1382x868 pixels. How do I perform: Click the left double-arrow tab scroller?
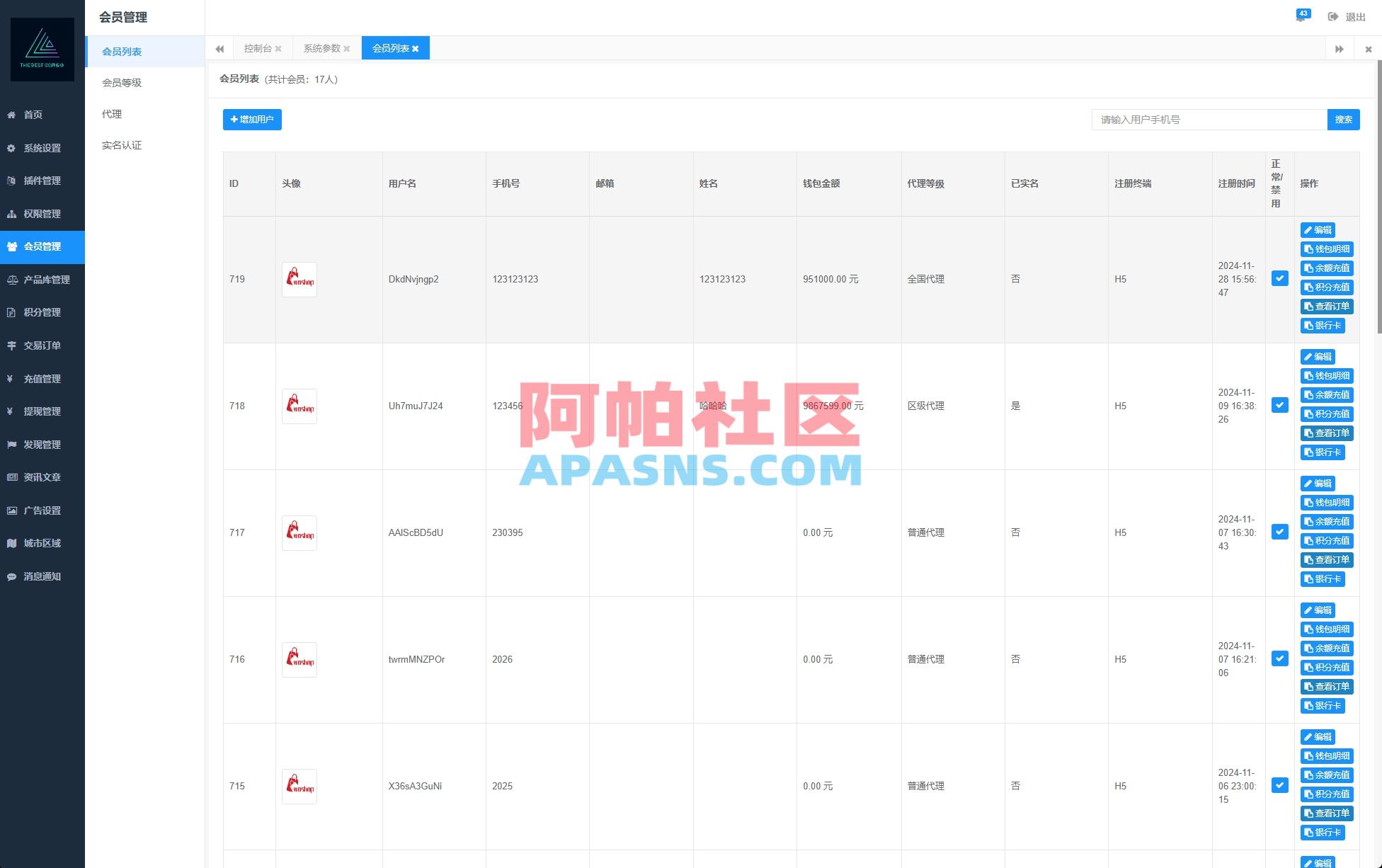point(219,48)
